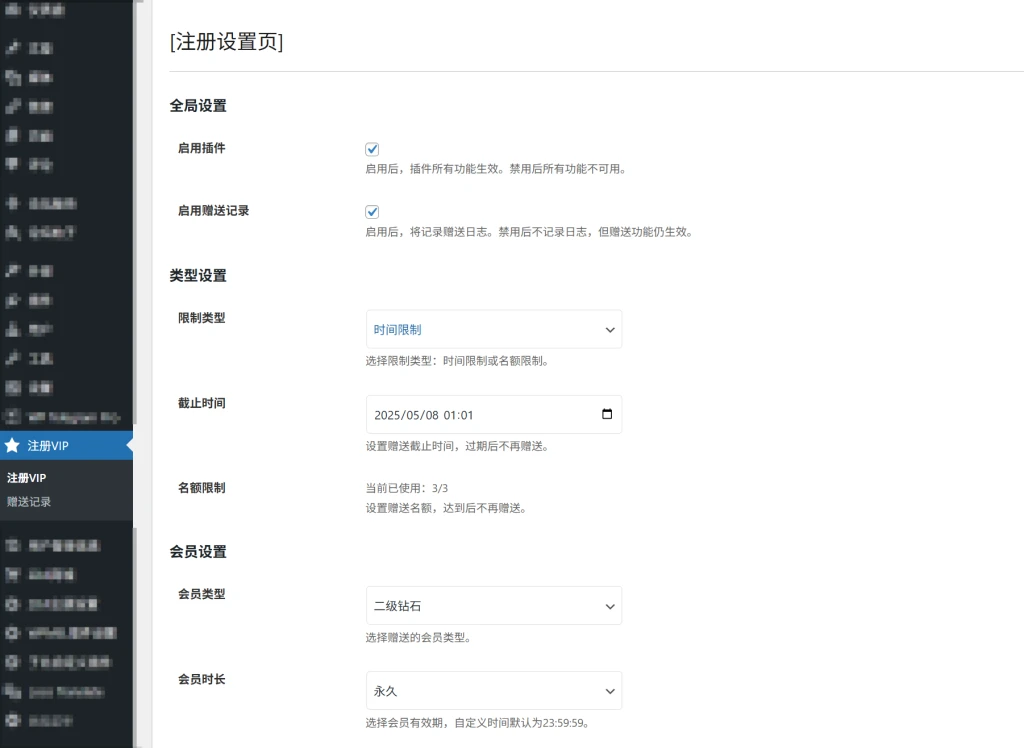The image size is (1024, 748).
Task: Open the 赠送记录 submenu item
Action: pyautogui.click(x=29, y=502)
